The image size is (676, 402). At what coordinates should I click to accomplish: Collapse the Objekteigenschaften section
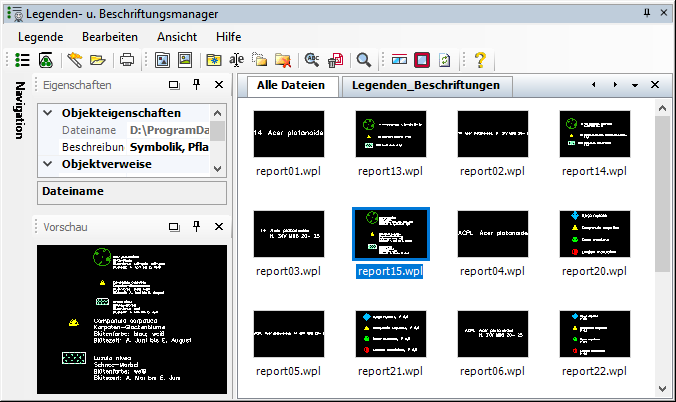50,114
